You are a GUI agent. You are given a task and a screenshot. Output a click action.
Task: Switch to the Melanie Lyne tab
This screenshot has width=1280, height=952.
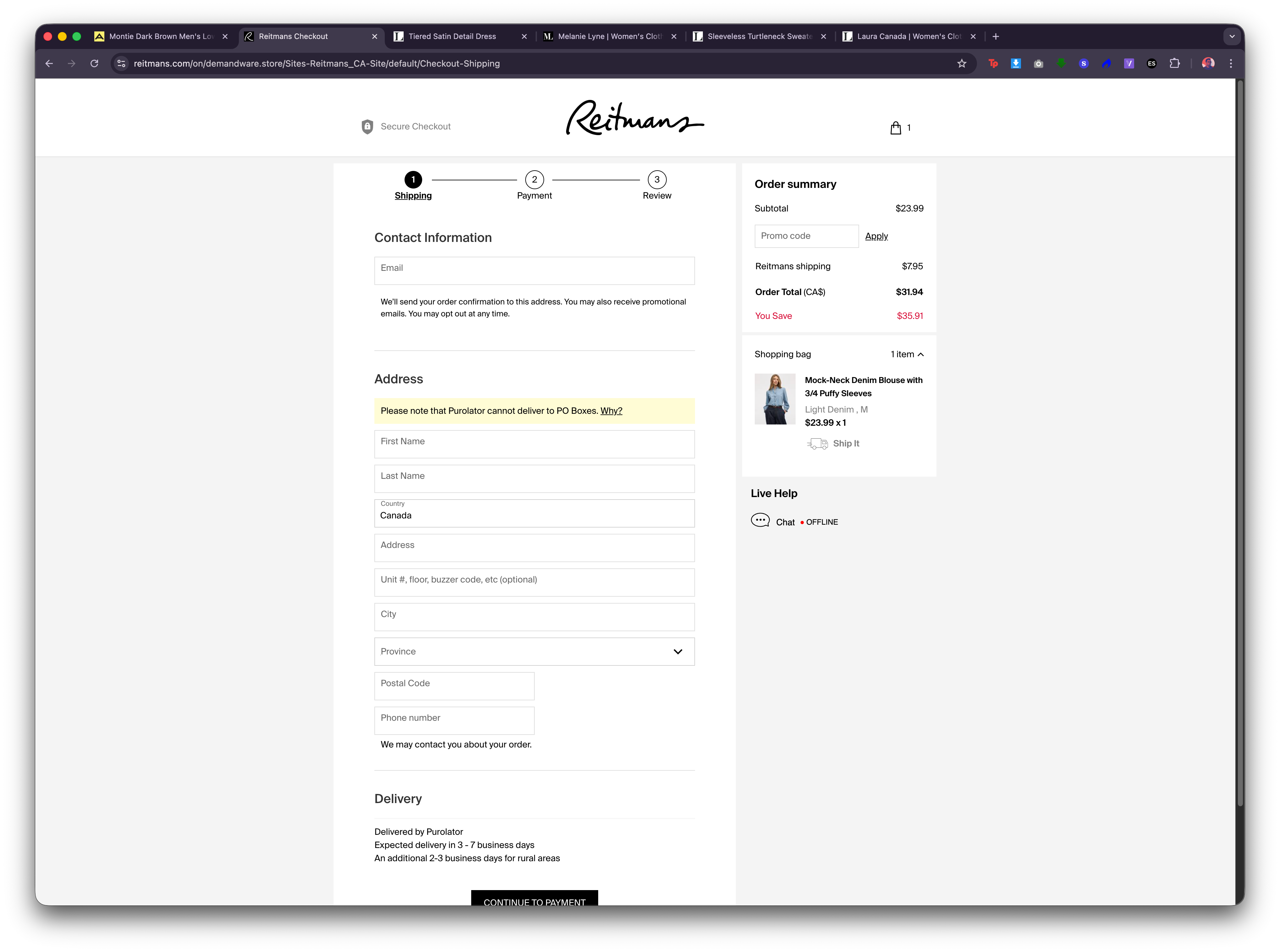tap(609, 36)
